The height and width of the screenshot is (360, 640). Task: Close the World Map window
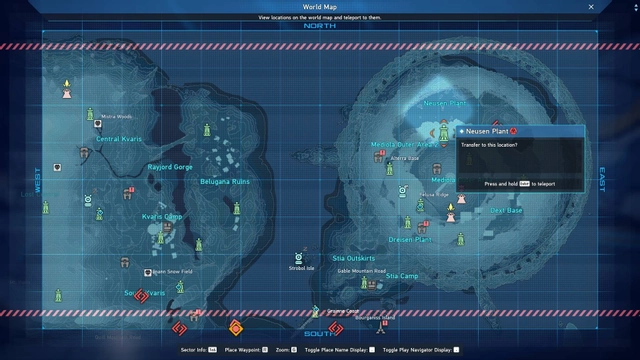tap(591, 7)
